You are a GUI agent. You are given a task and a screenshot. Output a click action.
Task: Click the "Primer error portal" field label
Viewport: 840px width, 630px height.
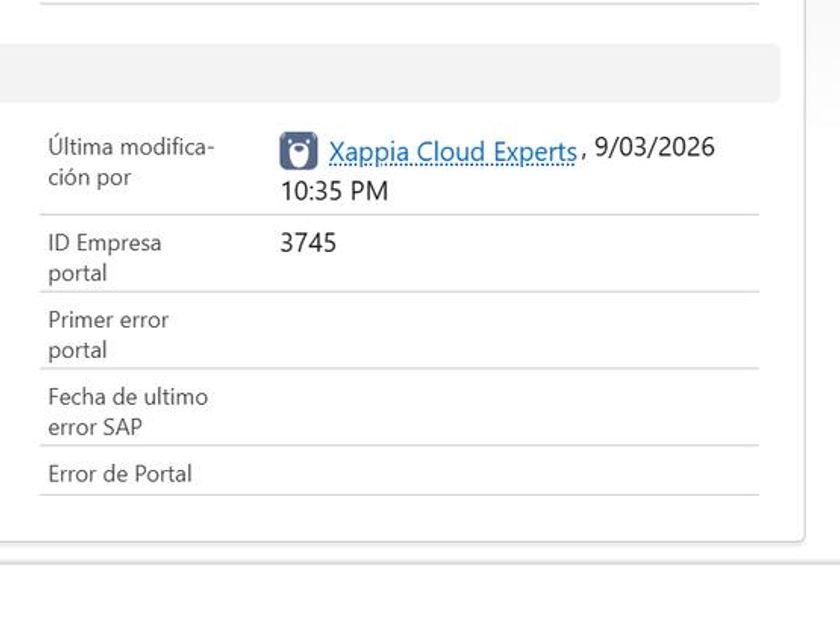pos(108,334)
